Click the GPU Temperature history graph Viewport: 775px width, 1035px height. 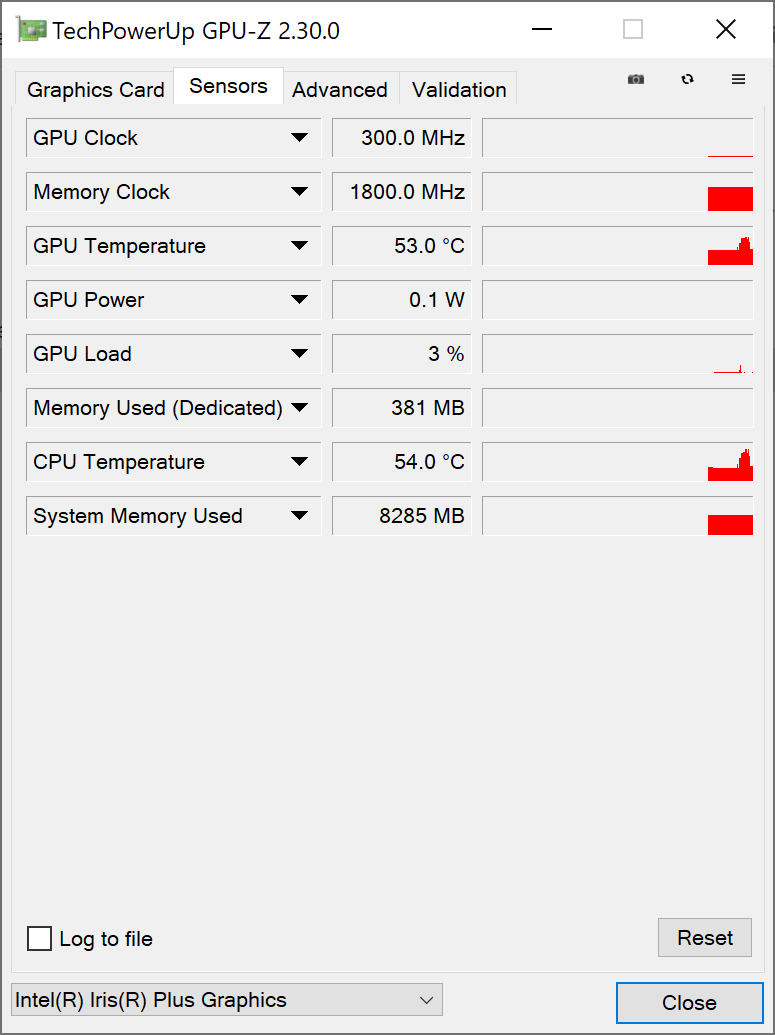point(617,246)
